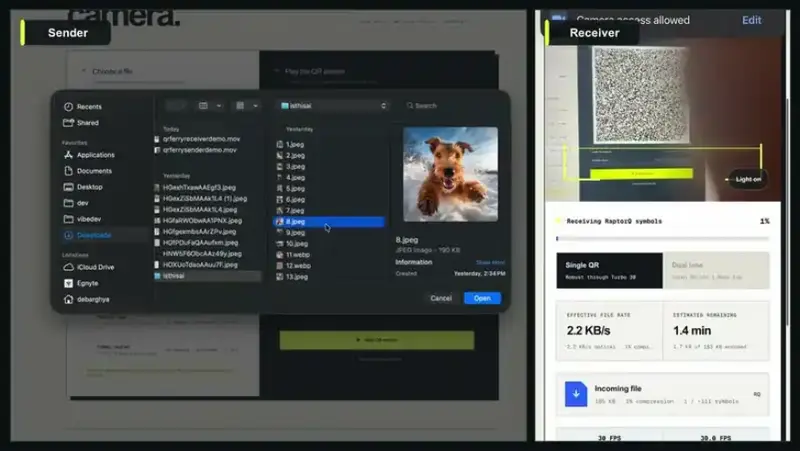Switch to Dual lane mode
This screenshot has height=451, width=800.
[716, 270]
